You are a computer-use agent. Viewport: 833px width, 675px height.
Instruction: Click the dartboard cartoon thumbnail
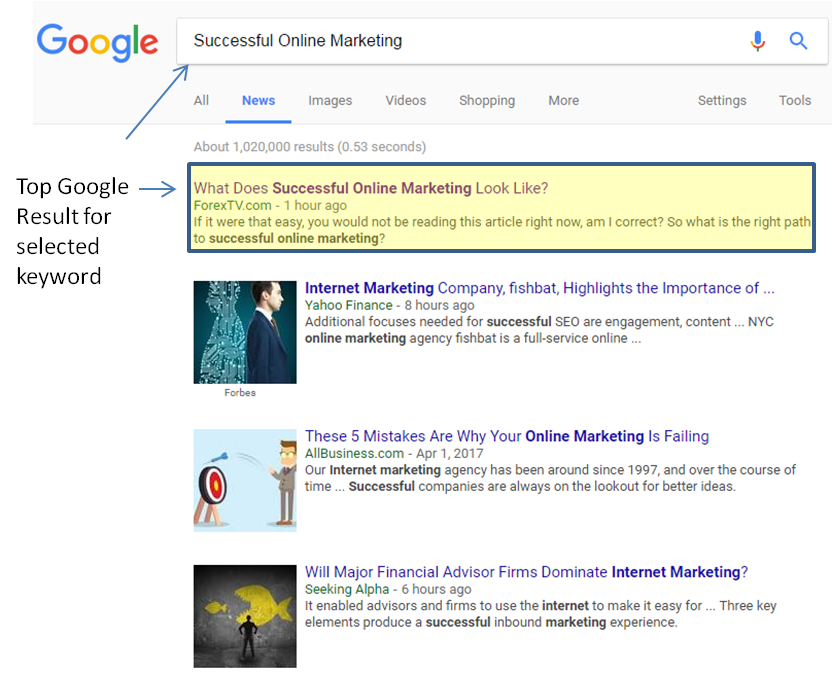[x=245, y=480]
